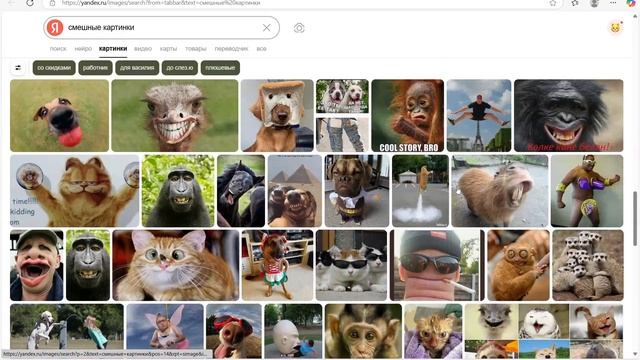Open the clothed legs photo under white dogs

[x=342, y=135]
